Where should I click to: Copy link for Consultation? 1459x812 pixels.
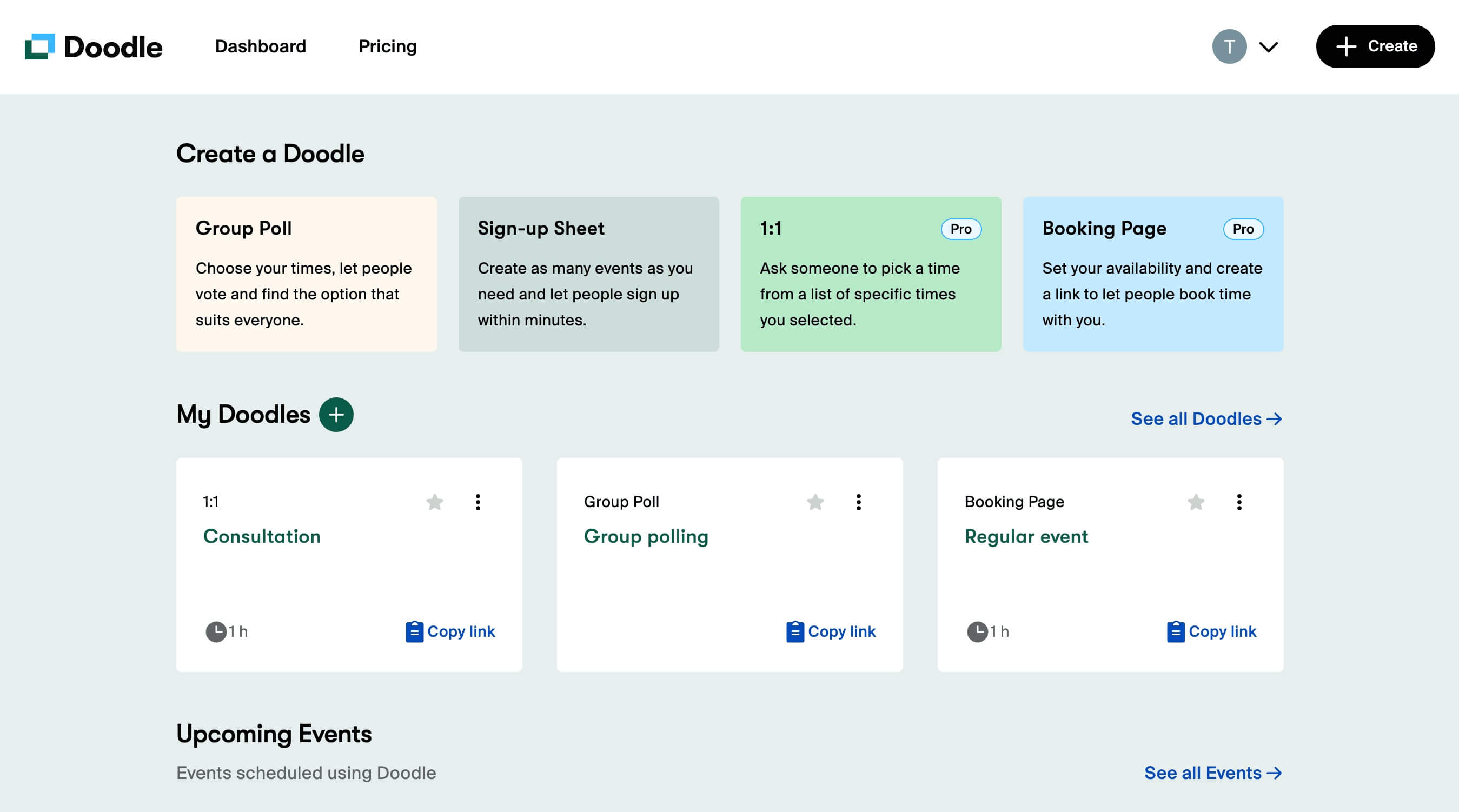pyautogui.click(x=450, y=631)
